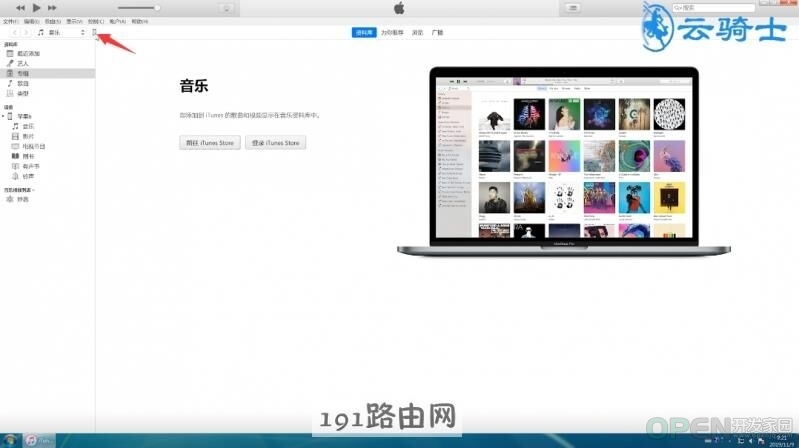This screenshot has width=799, height=448.
Task: Switch to the 资料库 tab
Action: (364, 33)
